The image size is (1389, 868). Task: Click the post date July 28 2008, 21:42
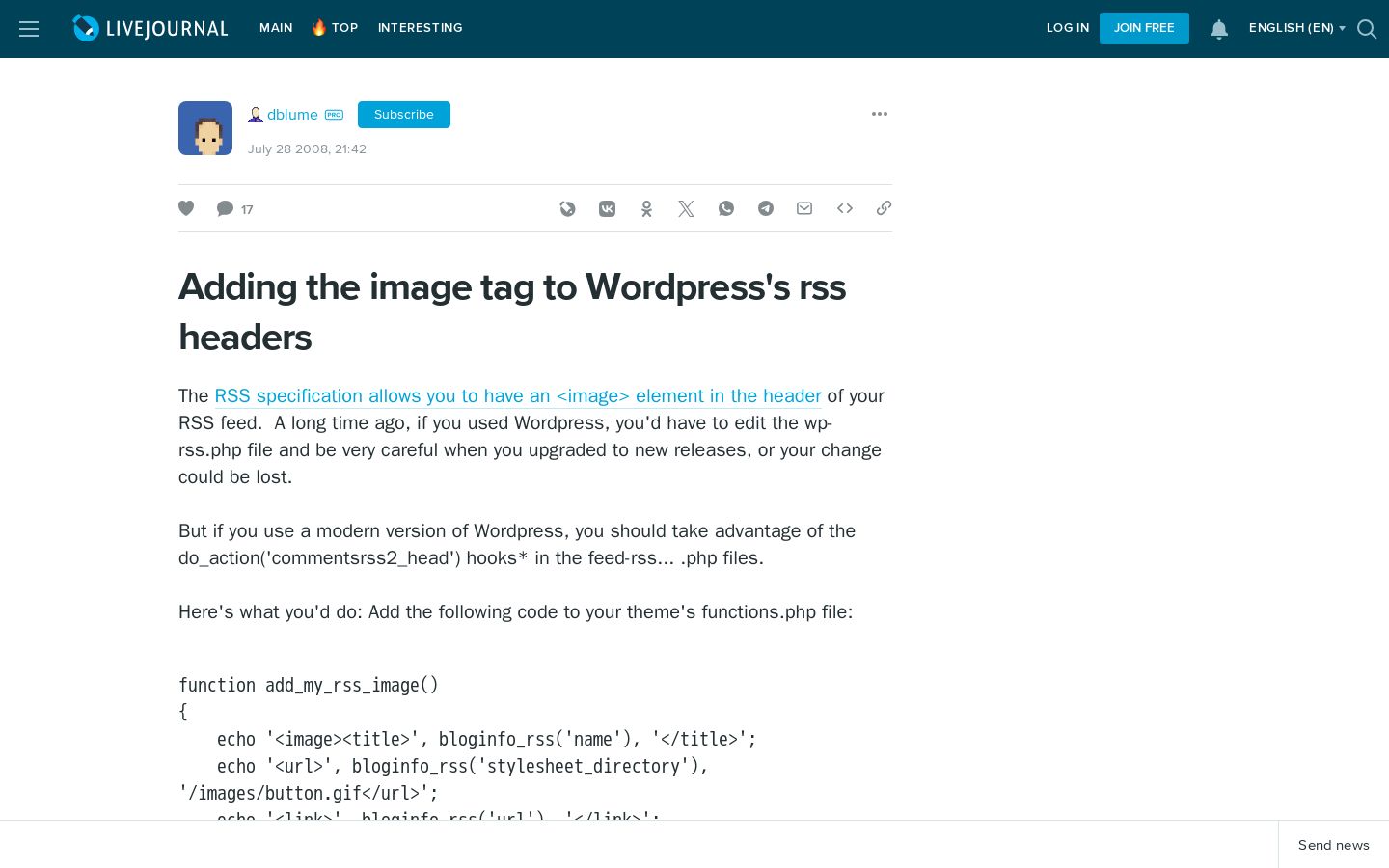pos(307,149)
